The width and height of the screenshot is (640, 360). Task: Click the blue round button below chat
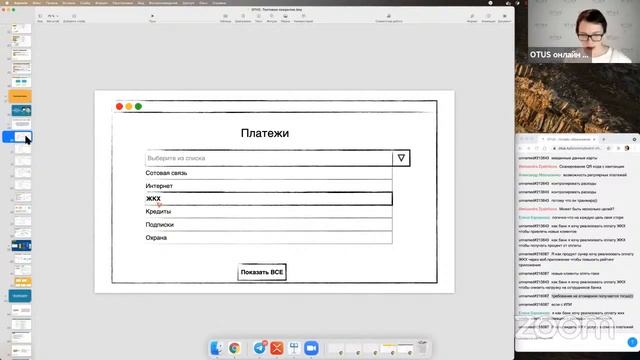(x=632, y=342)
